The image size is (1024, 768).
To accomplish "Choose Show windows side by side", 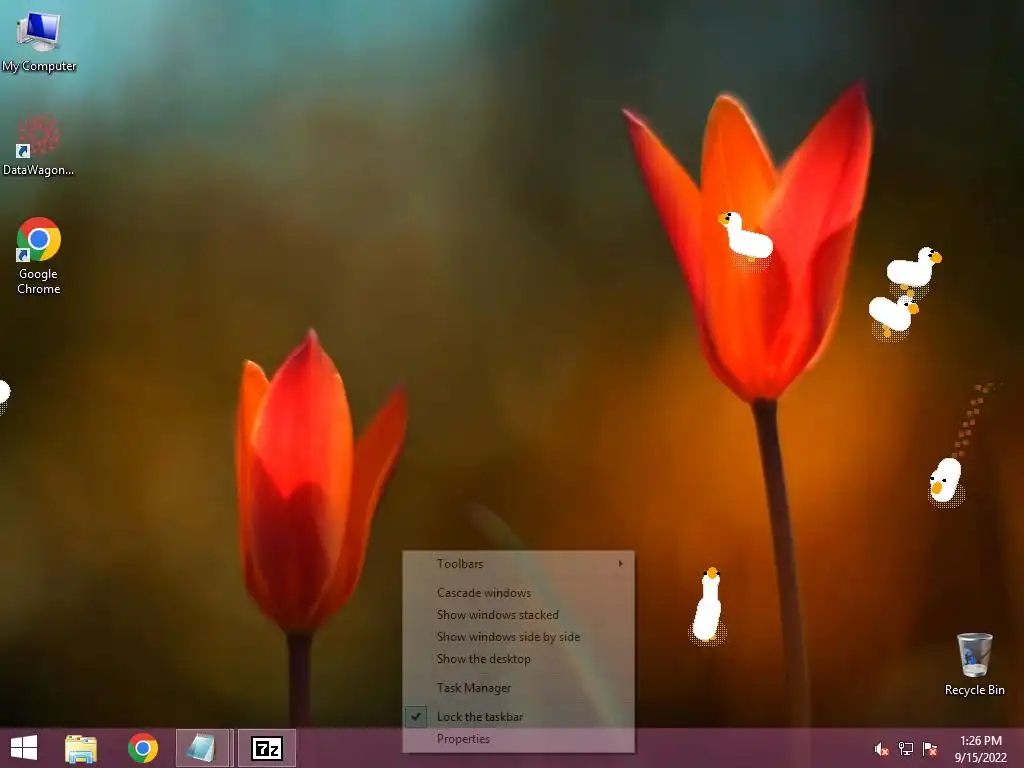I will [519, 637].
